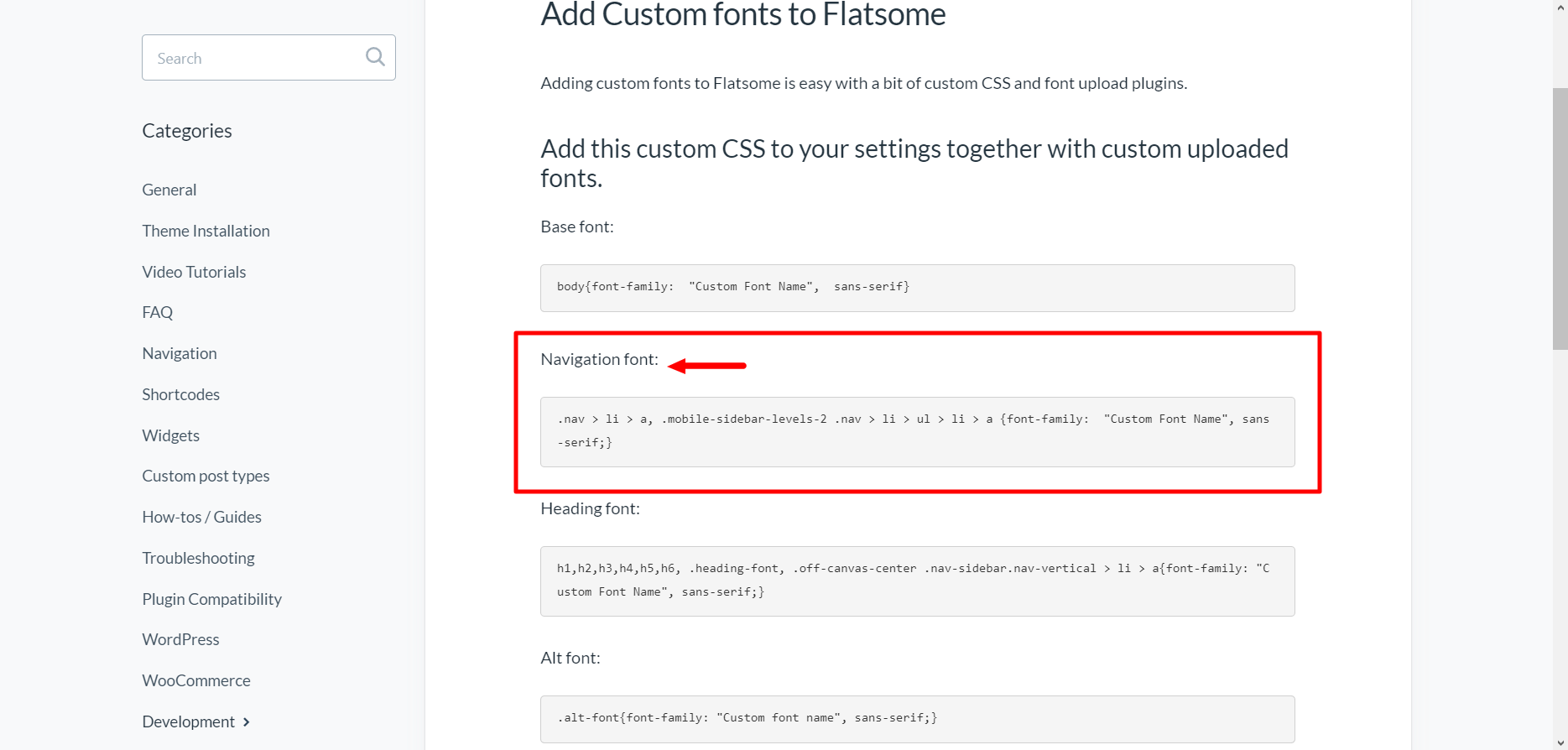Open the General category
Image resolution: width=1568 pixels, height=750 pixels.
click(x=169, y=190)
